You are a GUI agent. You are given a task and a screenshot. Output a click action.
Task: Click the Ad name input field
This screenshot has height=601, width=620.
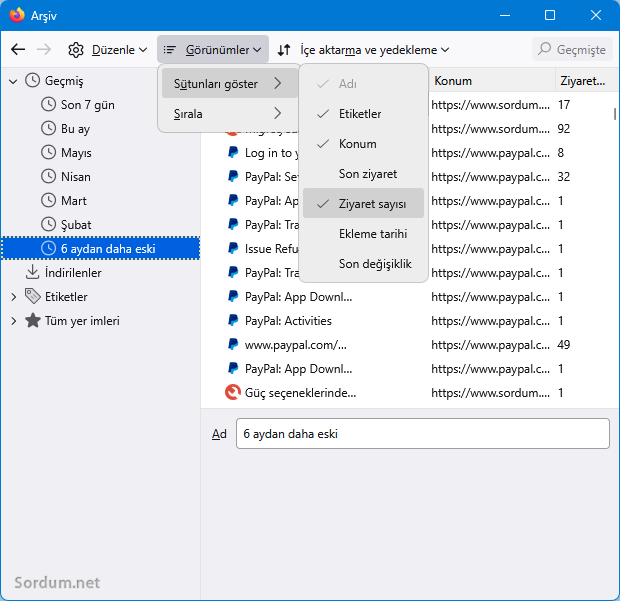[x=423, y=433]
